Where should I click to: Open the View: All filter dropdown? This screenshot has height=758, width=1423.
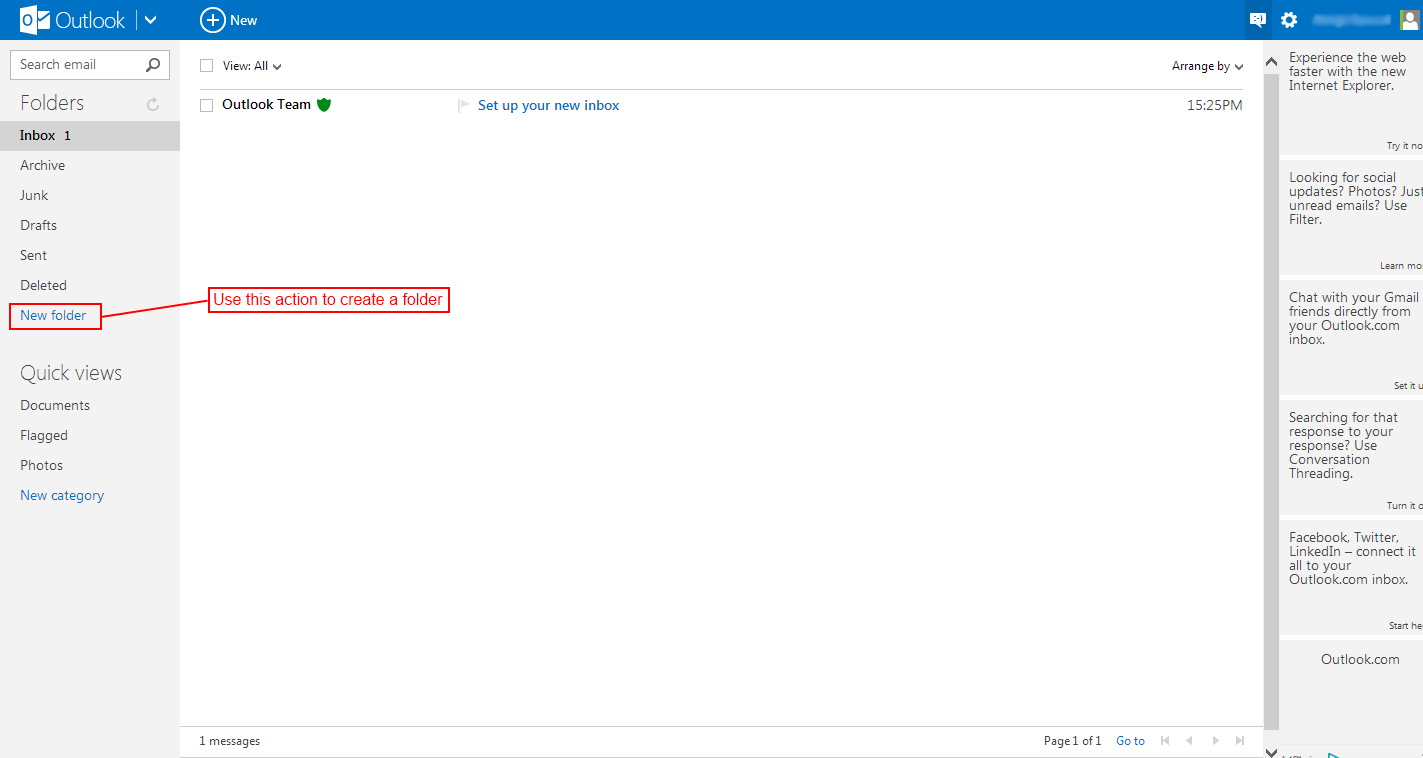click(252, 66)
